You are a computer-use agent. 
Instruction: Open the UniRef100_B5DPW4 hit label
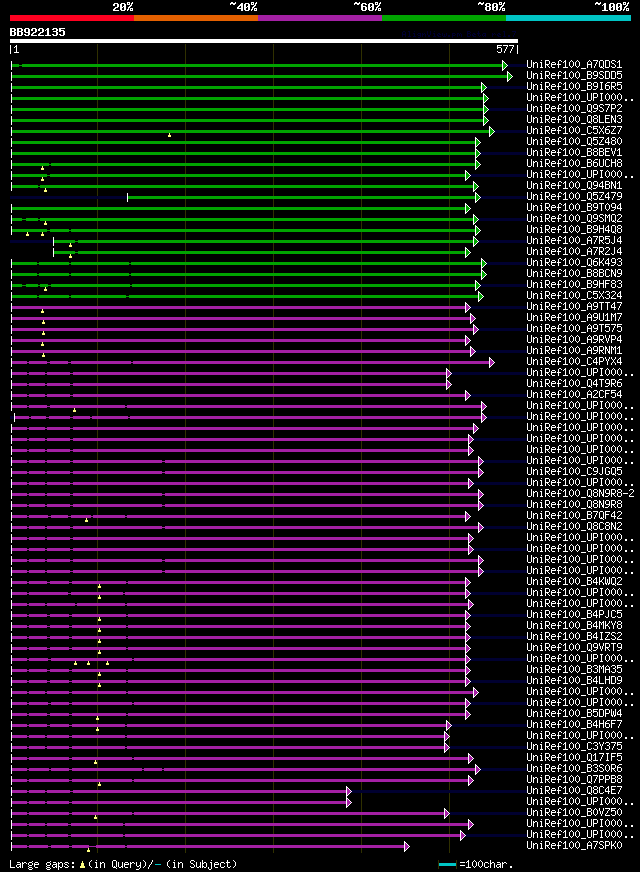tap(574, 714)
